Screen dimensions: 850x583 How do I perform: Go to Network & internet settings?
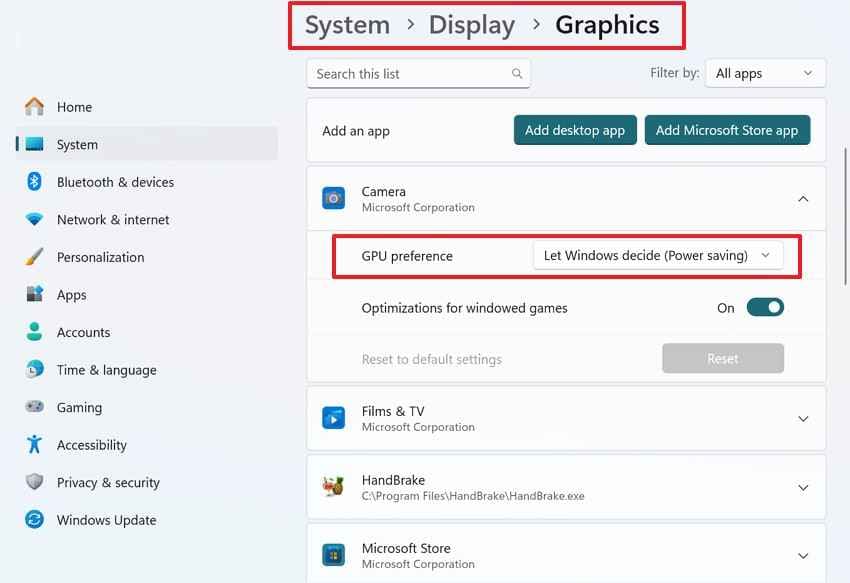coord(146,220)
